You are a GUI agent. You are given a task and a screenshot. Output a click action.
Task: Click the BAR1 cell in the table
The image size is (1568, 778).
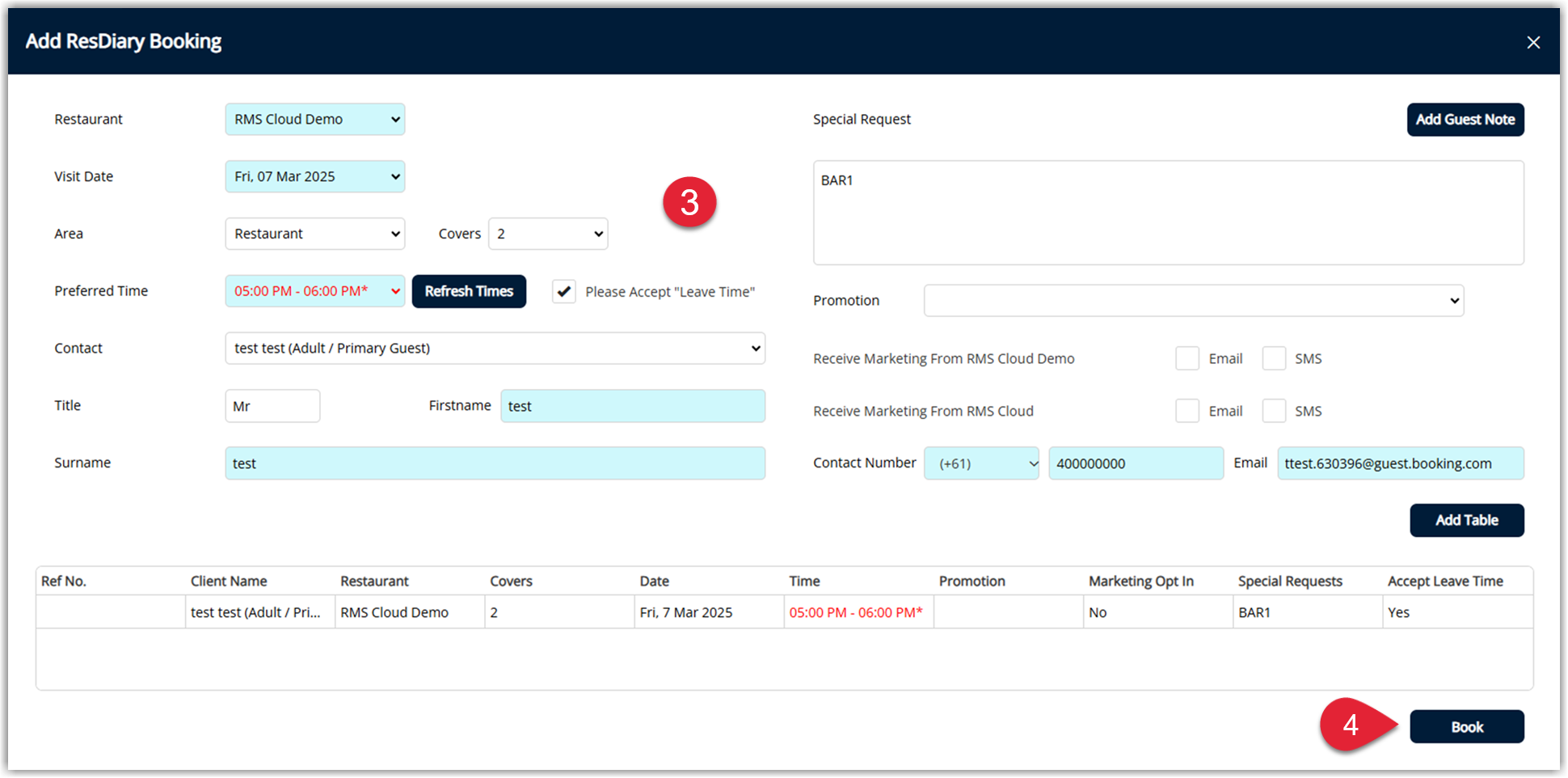tap(1308, 612)
